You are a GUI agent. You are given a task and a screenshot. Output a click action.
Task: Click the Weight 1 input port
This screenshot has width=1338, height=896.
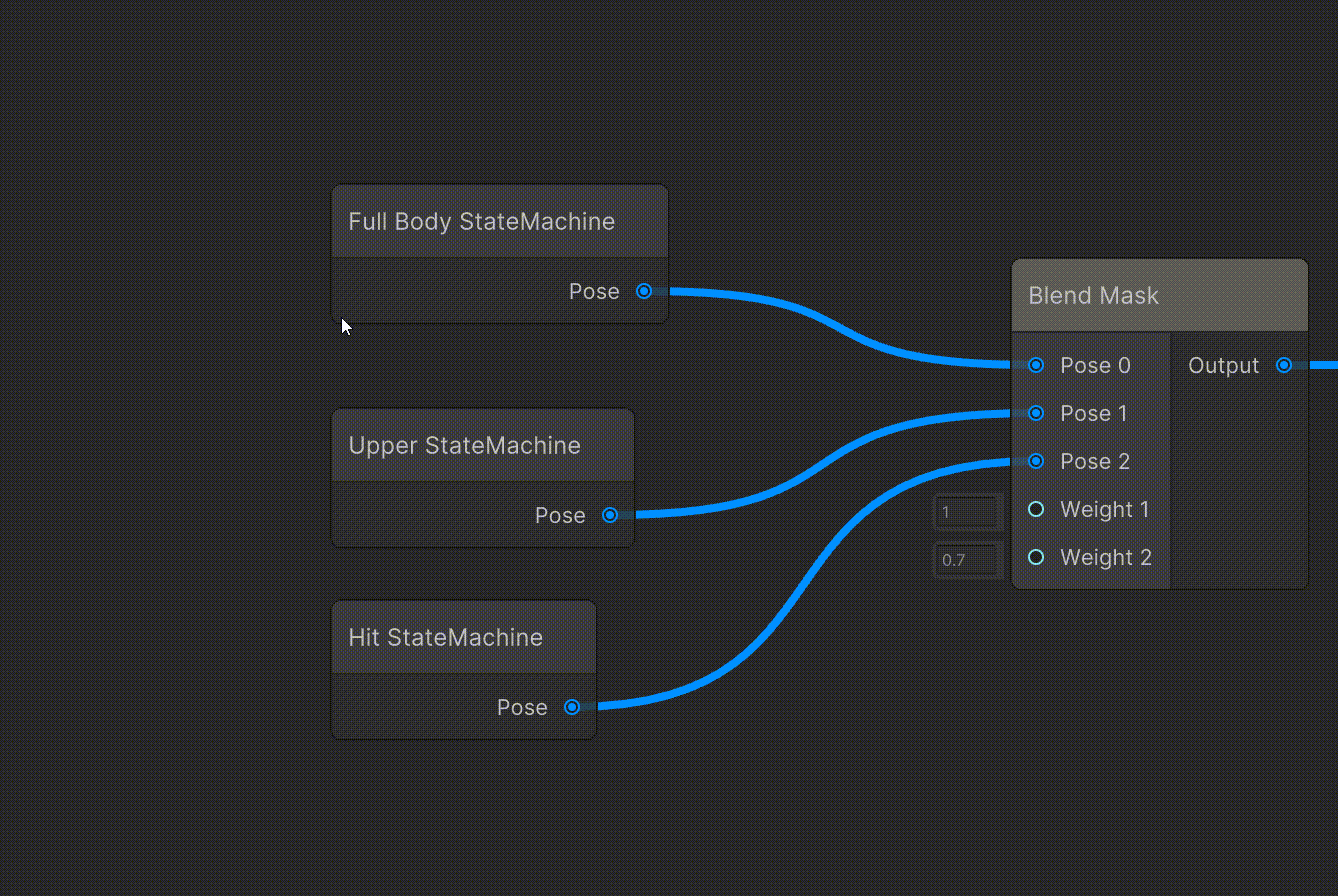(1036, 510)
